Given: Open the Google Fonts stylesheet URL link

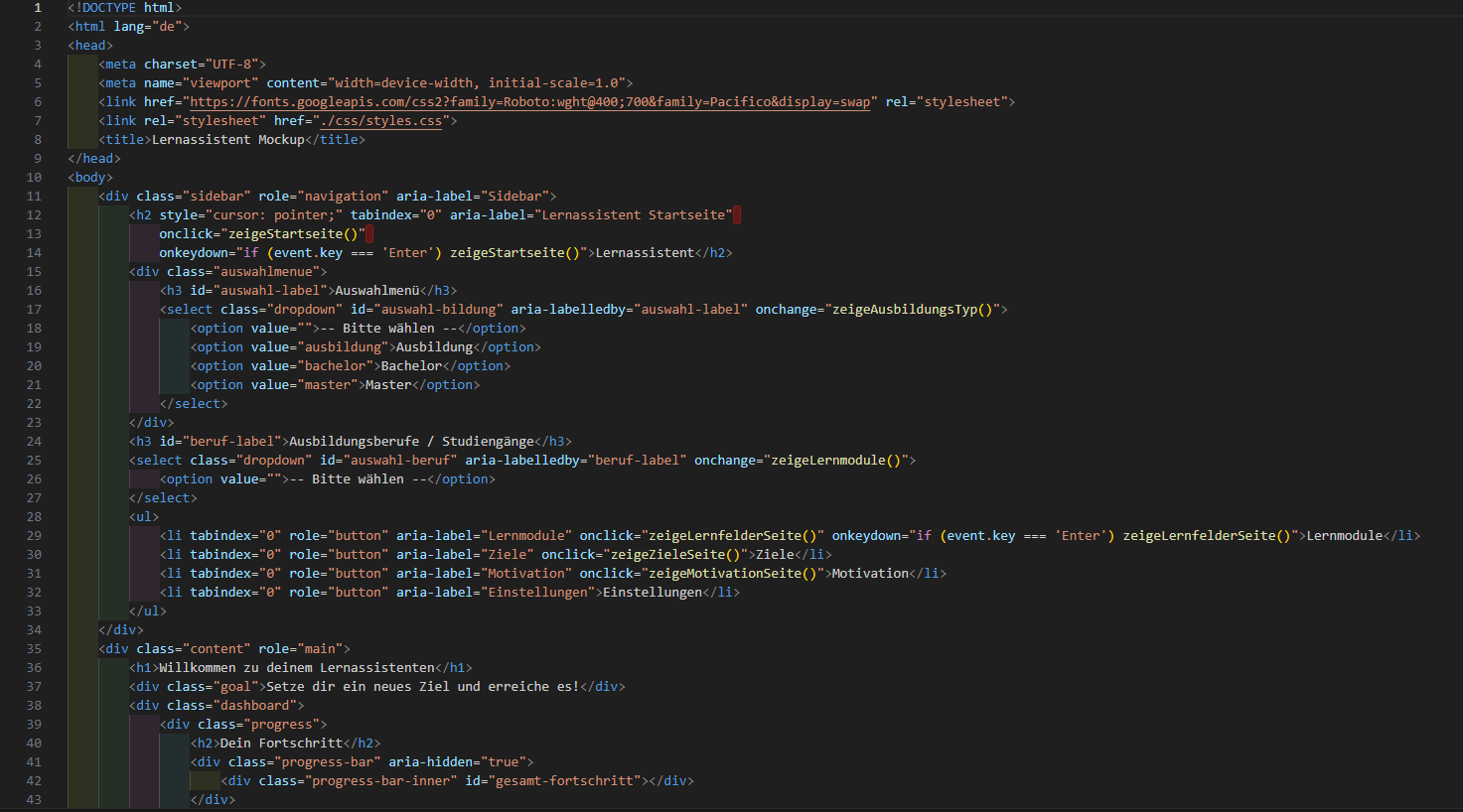Looking at the screenshot, I should (529, 102).
